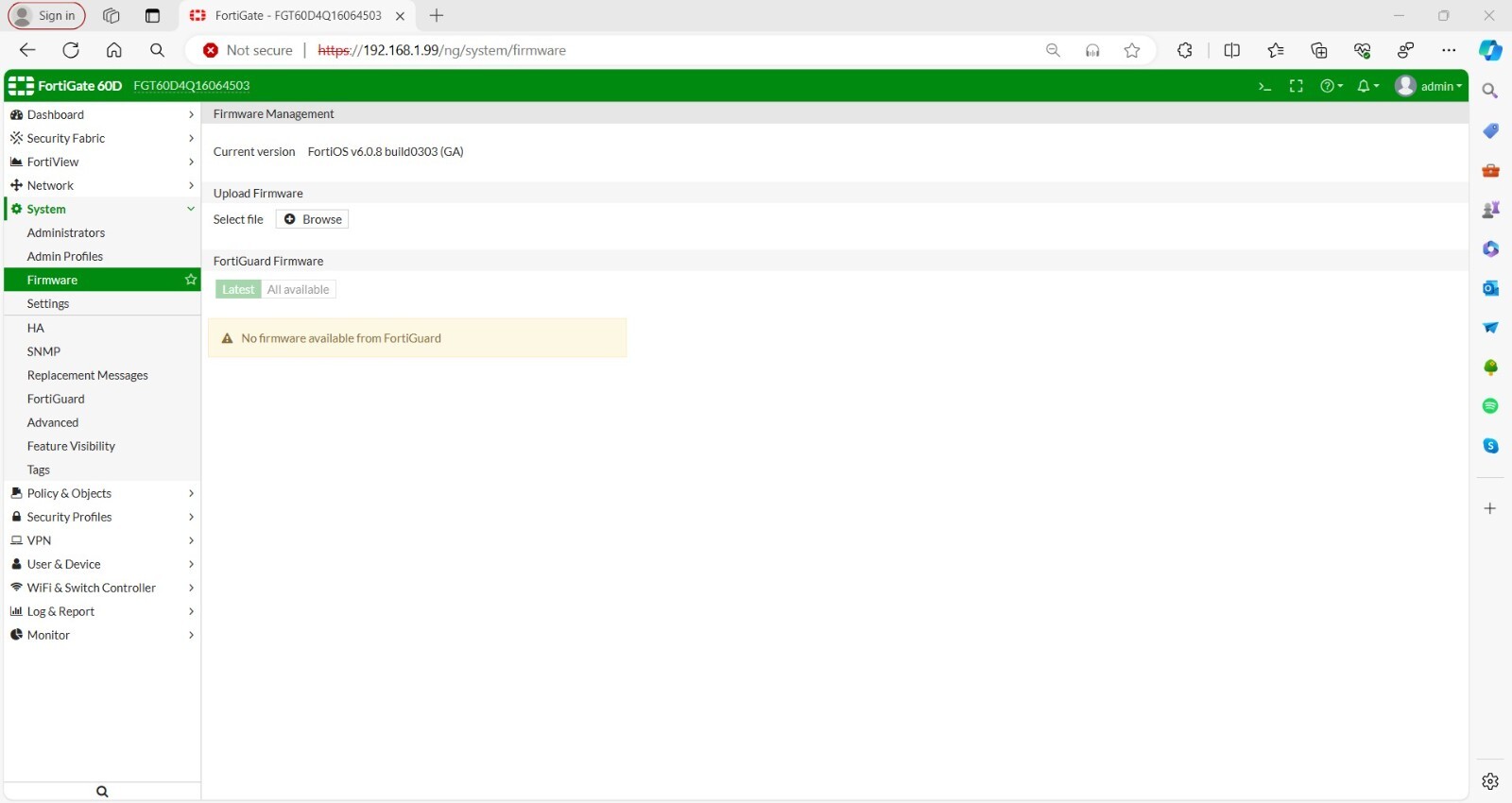Expand User & Device menu

pyautogui.click(x=102, y=564)
